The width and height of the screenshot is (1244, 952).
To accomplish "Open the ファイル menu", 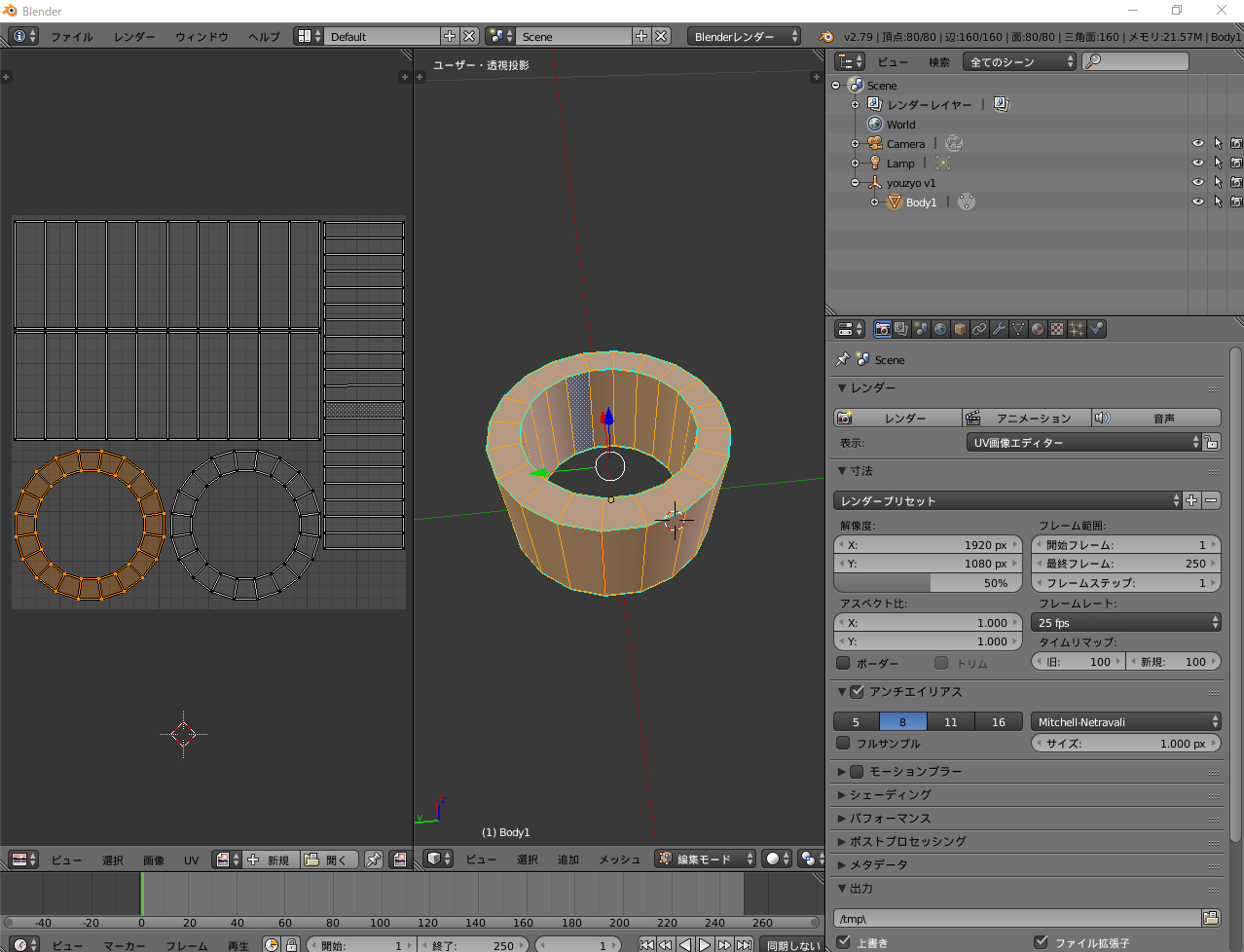I will click(72, 37).
